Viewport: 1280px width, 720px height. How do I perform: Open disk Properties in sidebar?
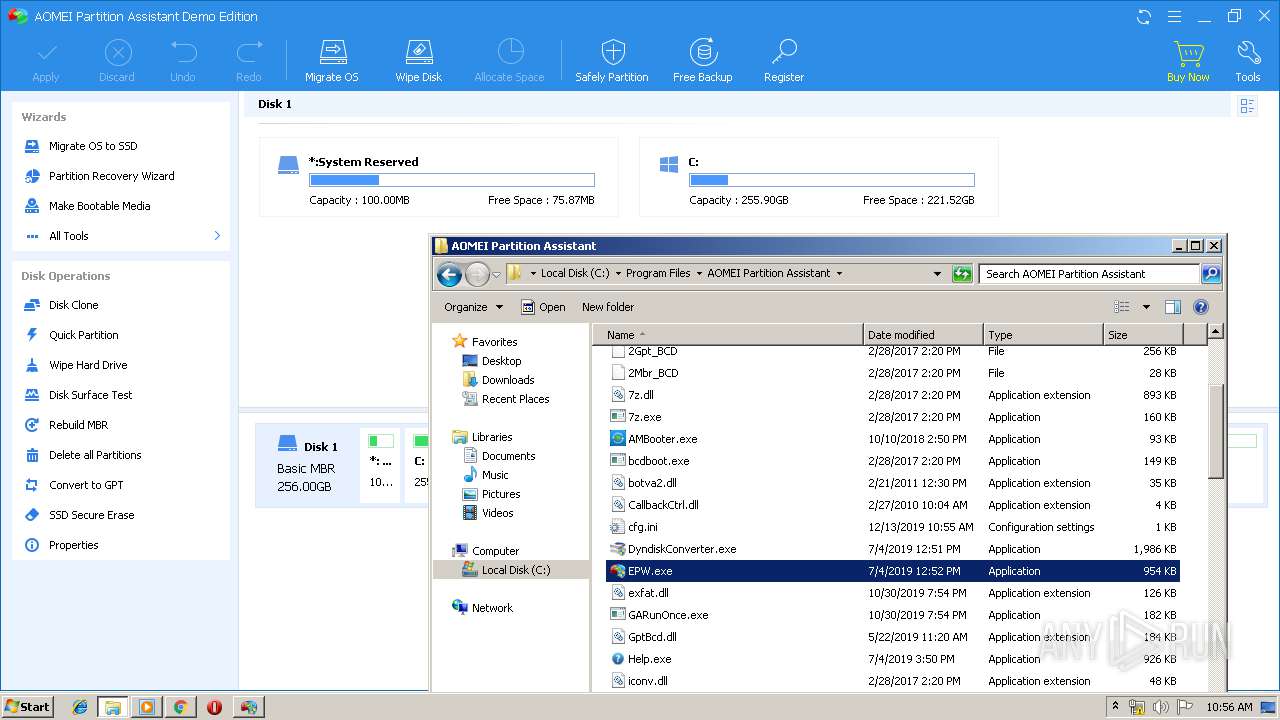73,545
